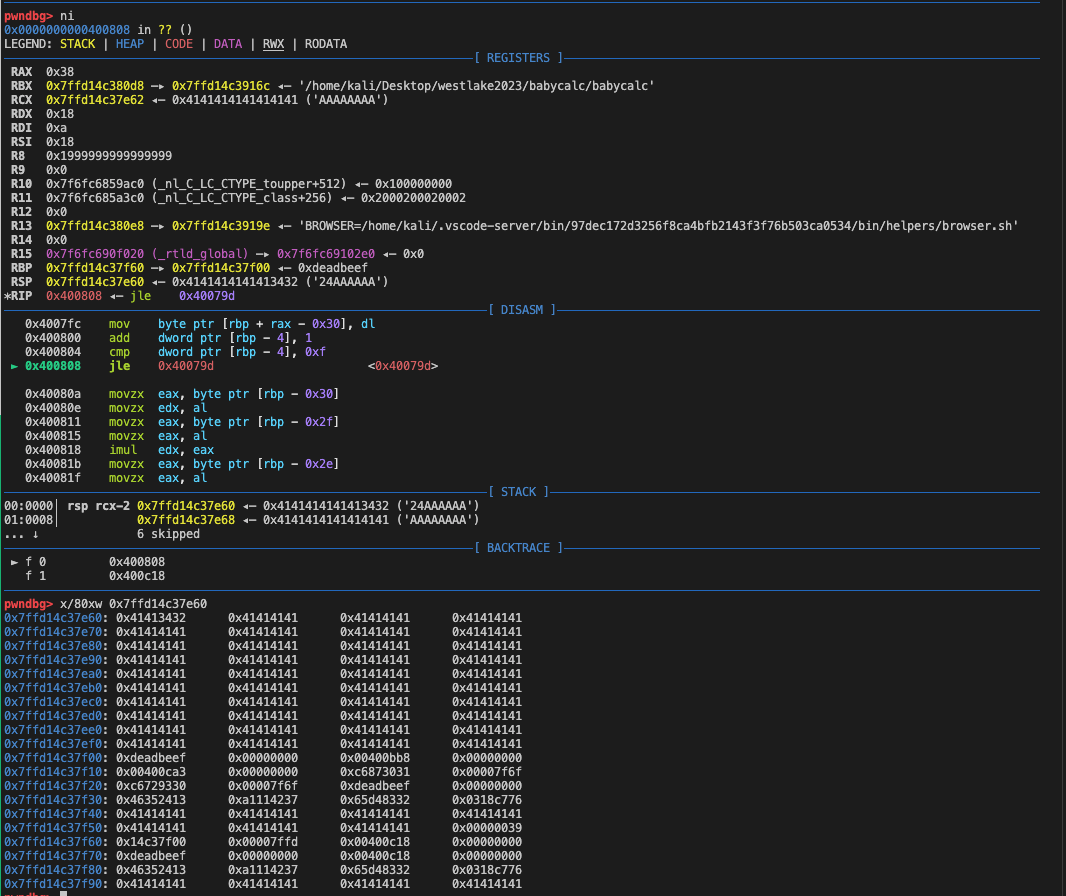Click the RODATA label in the legend
Screen dimensions: 1066x896
pos(326,44)
